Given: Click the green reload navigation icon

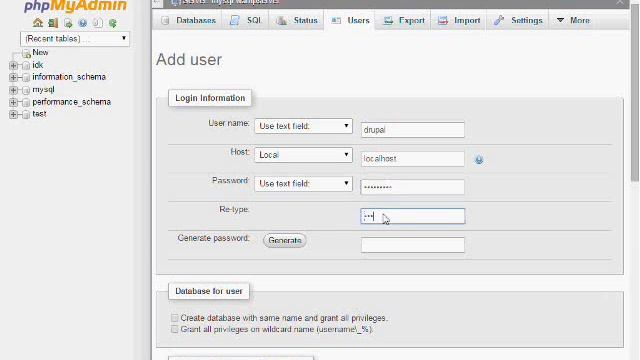Looking at the screenshot, I should [113, 23].
